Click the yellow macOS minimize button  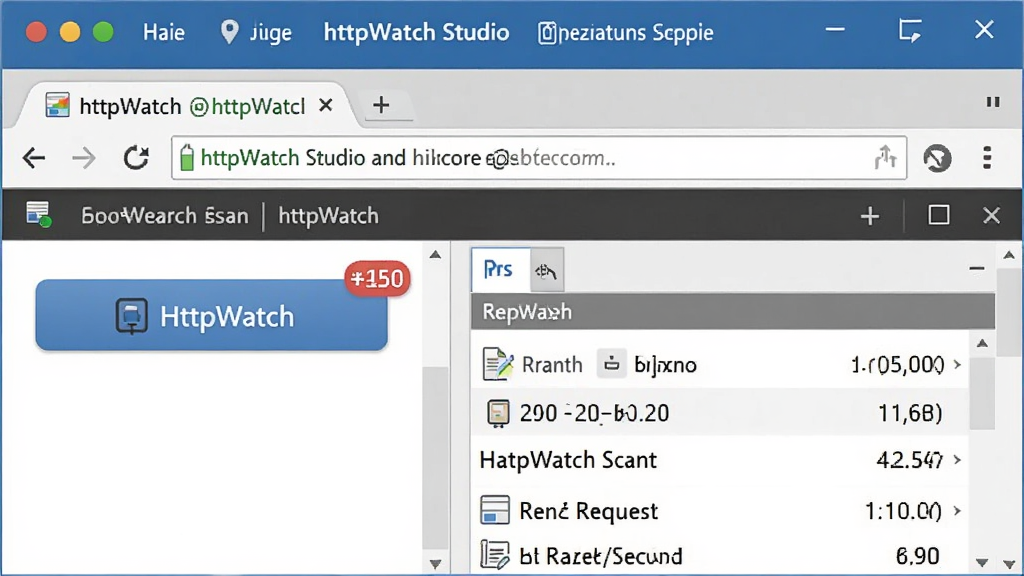click(x=70, y=32)
